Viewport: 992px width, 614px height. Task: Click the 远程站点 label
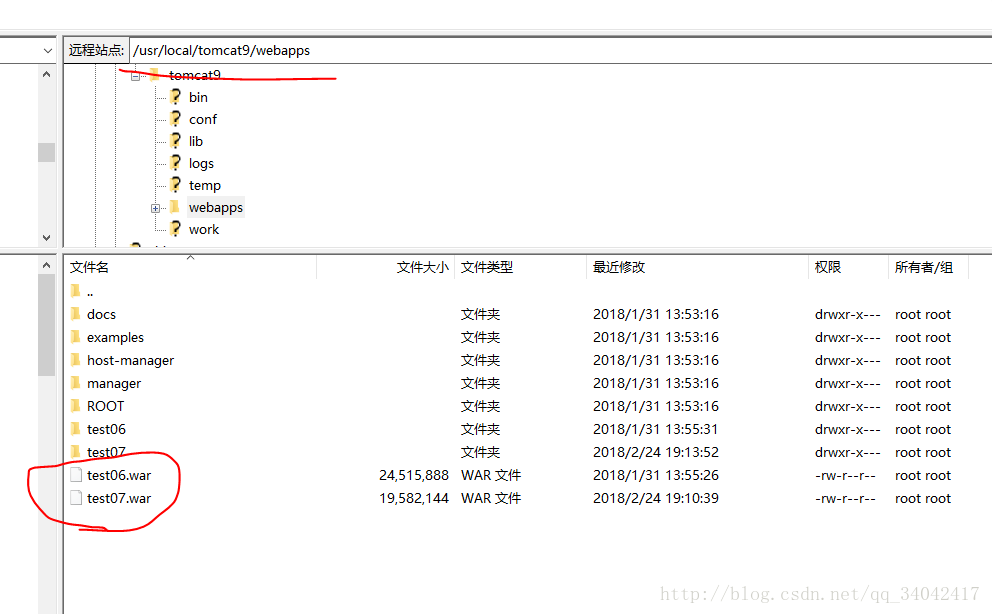pyautogui.click(x=96, y=51)
